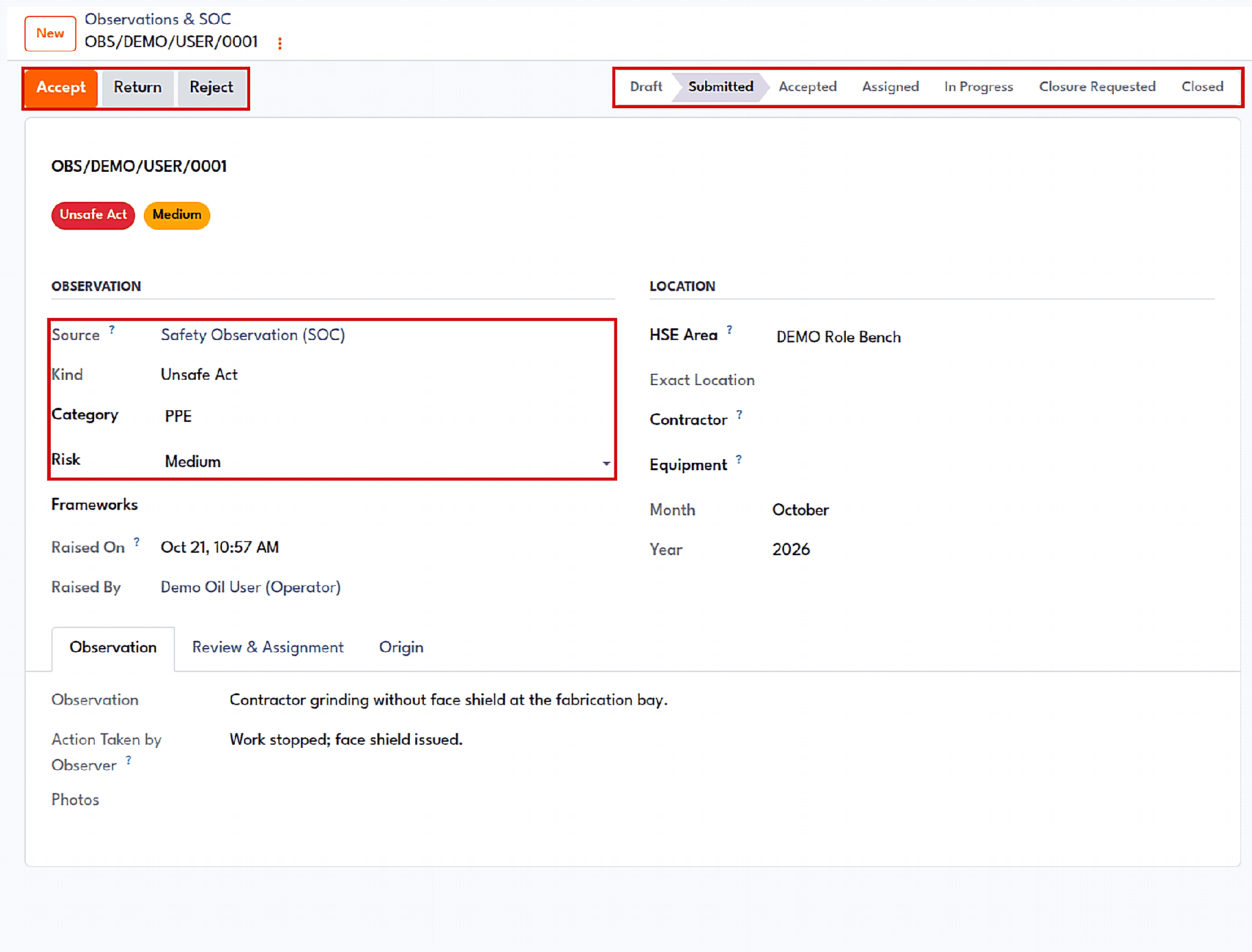Select the Closure Requested status stage

point(1097,87)
